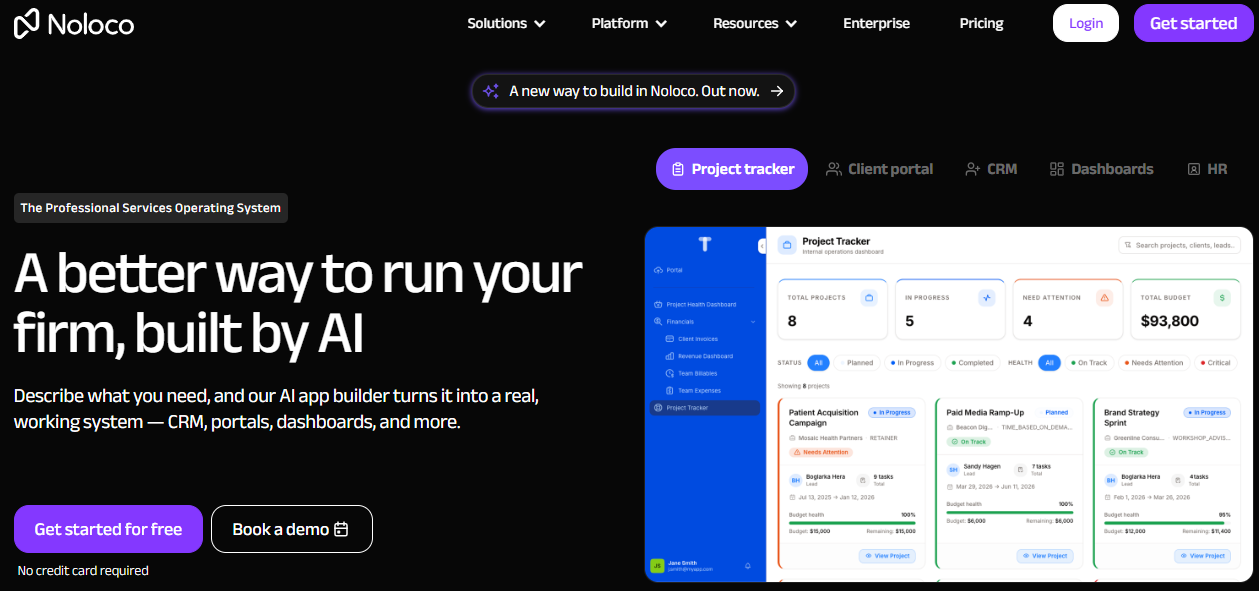Click the BH avatar on Brand Strategy Sprint card
The image size is (1259, 591).
click(x=1111, y=480)
